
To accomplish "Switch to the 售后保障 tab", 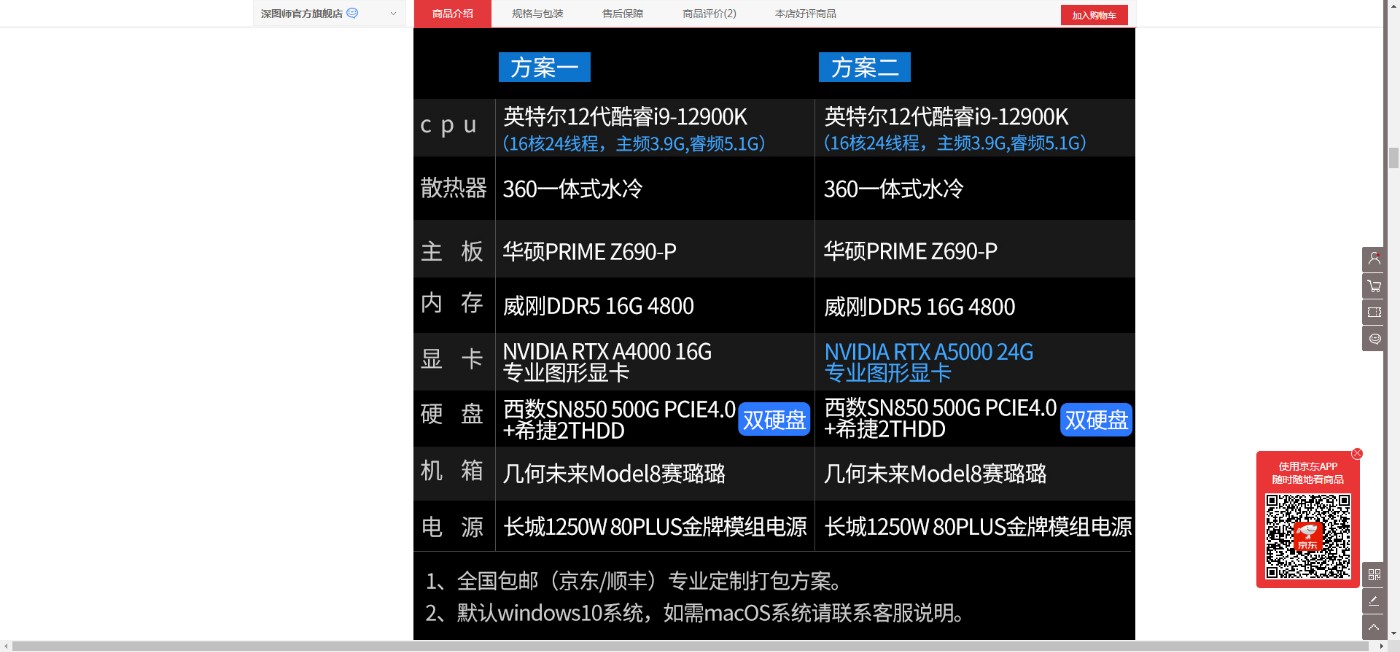I will [622, 14].
